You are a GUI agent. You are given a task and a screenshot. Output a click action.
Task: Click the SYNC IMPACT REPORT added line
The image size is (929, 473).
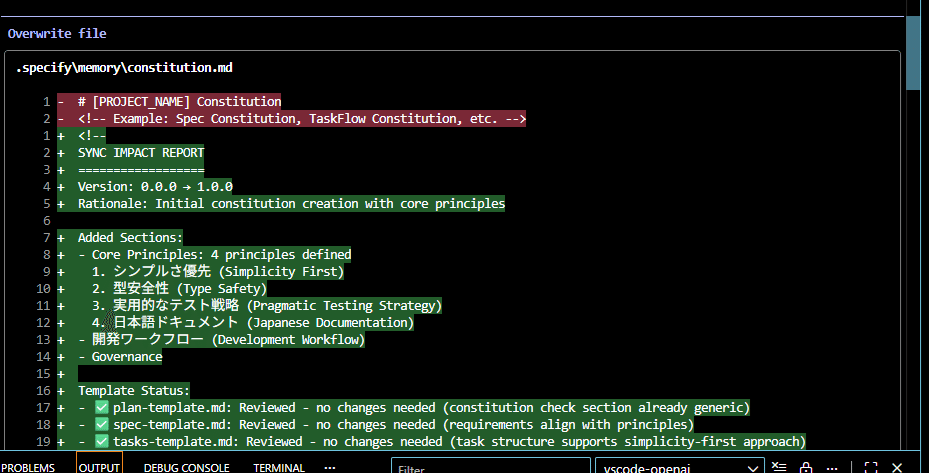(x=140, y=152)
